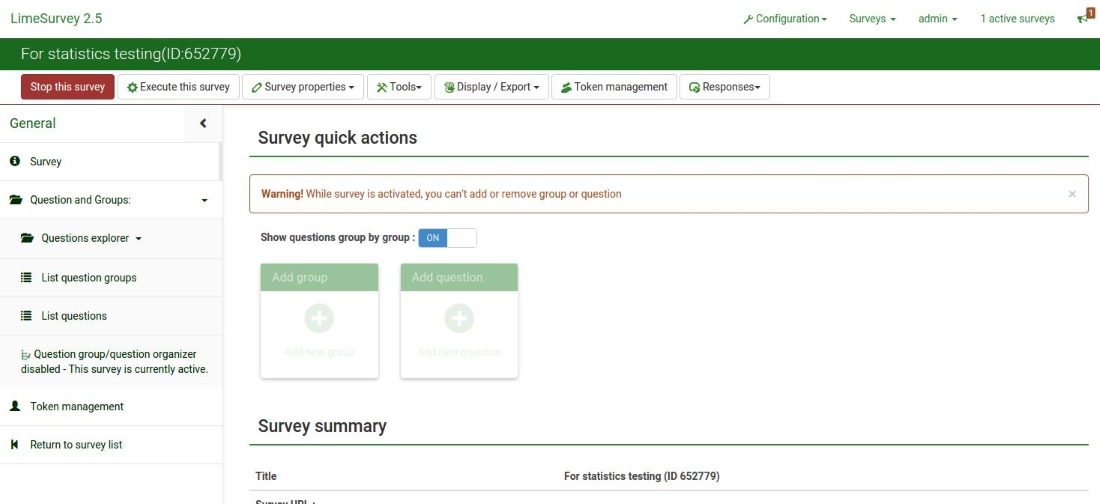Dismiss the warning alert with the X
This screenshot has width=1100, height=504.
1072,194
